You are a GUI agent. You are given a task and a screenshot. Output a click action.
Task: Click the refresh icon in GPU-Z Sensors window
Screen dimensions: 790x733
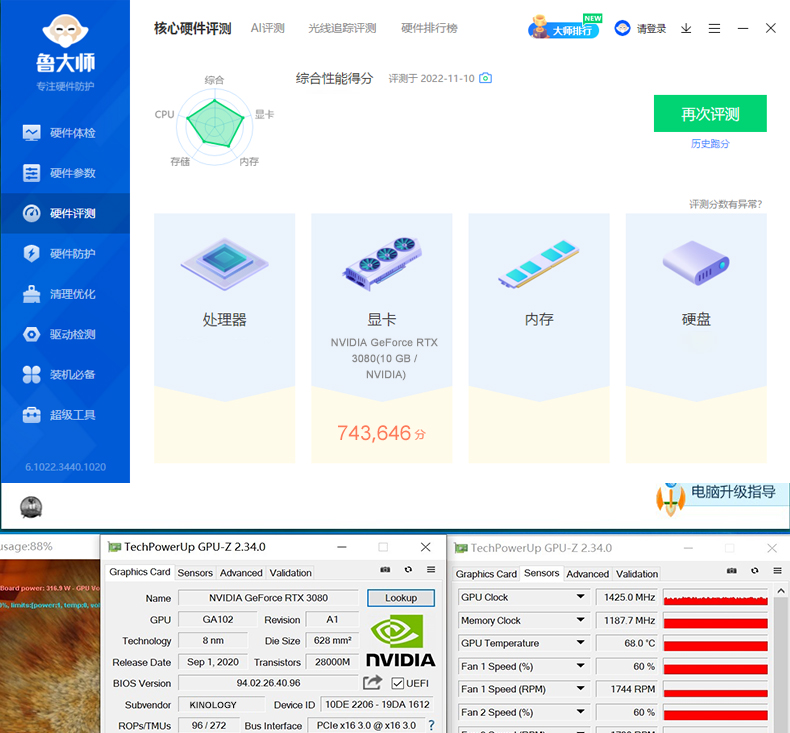coord(754,571)
